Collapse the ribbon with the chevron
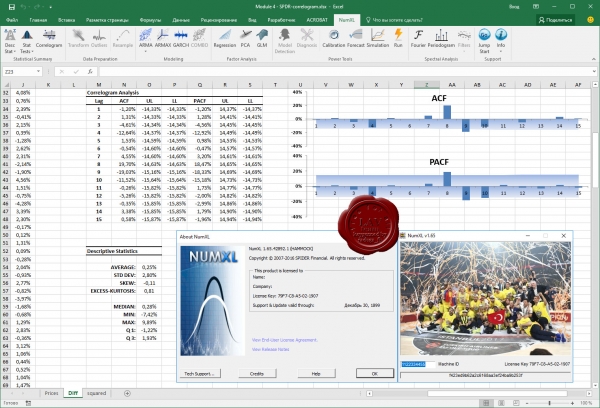The image size is (600, 408). coord(593,59)
